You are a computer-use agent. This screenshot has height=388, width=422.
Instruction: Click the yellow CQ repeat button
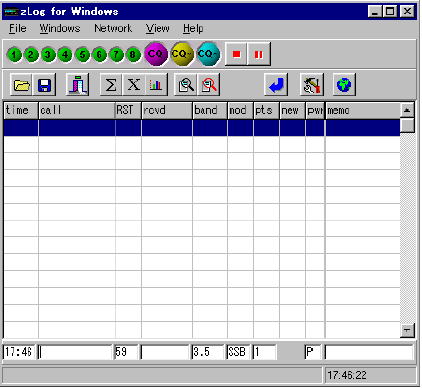(182, 54)
